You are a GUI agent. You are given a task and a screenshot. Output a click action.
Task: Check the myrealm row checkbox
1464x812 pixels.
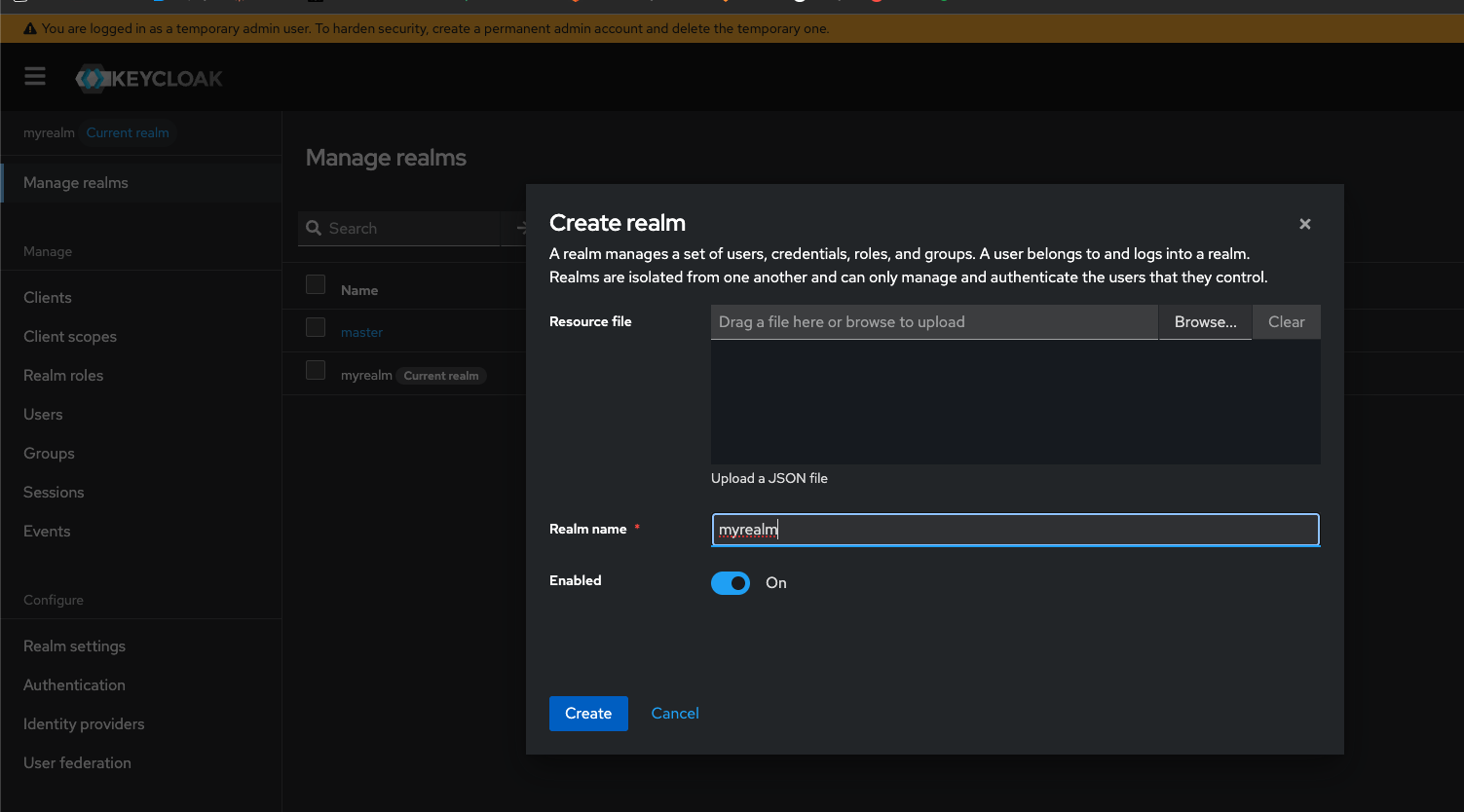316,370
